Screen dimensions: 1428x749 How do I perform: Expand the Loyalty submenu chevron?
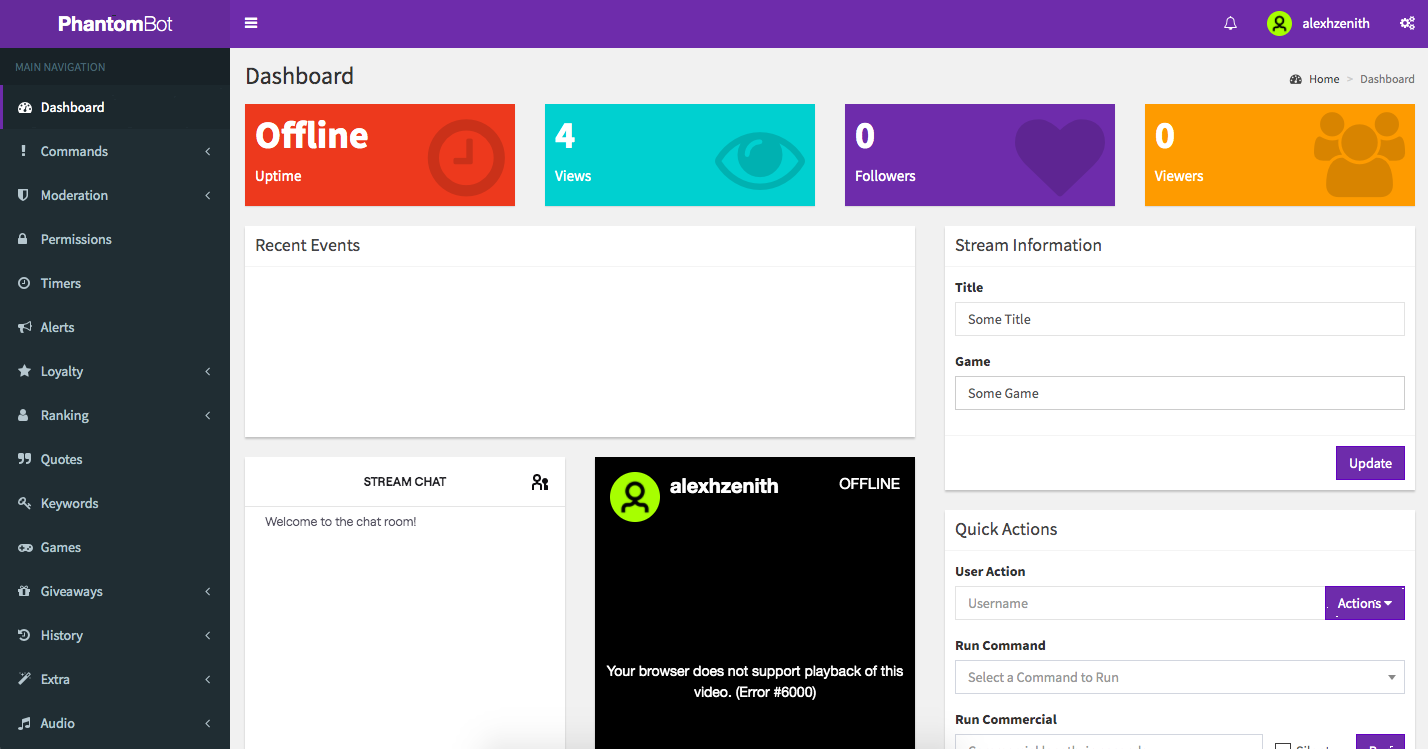coord(208,371)
